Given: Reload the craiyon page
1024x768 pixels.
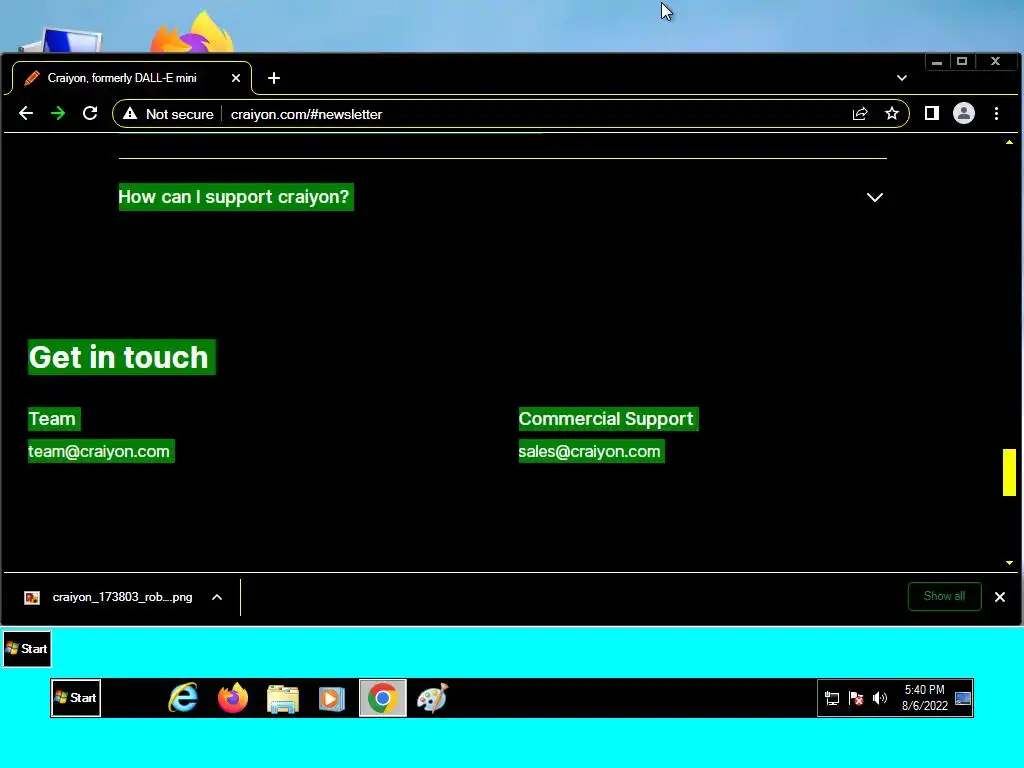Looking at the screenshot, I should [90, 114].
